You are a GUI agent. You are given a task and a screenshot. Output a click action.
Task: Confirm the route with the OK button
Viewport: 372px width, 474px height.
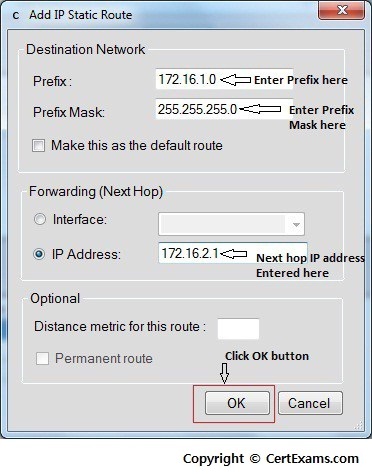pyautogui.click(x=237, y=403)
